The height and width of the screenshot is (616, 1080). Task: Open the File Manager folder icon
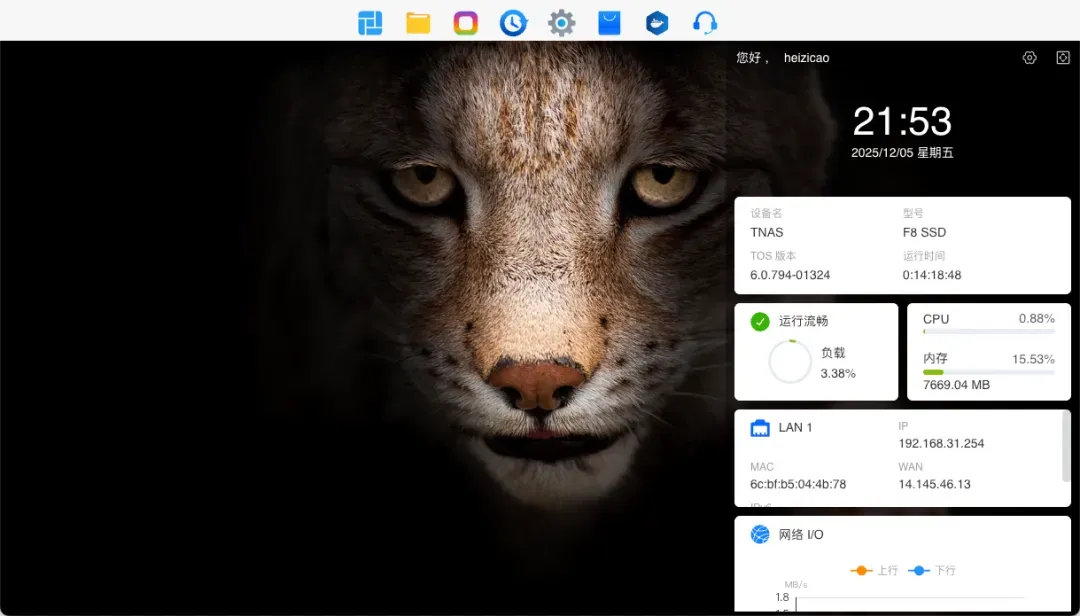point(418,23)
